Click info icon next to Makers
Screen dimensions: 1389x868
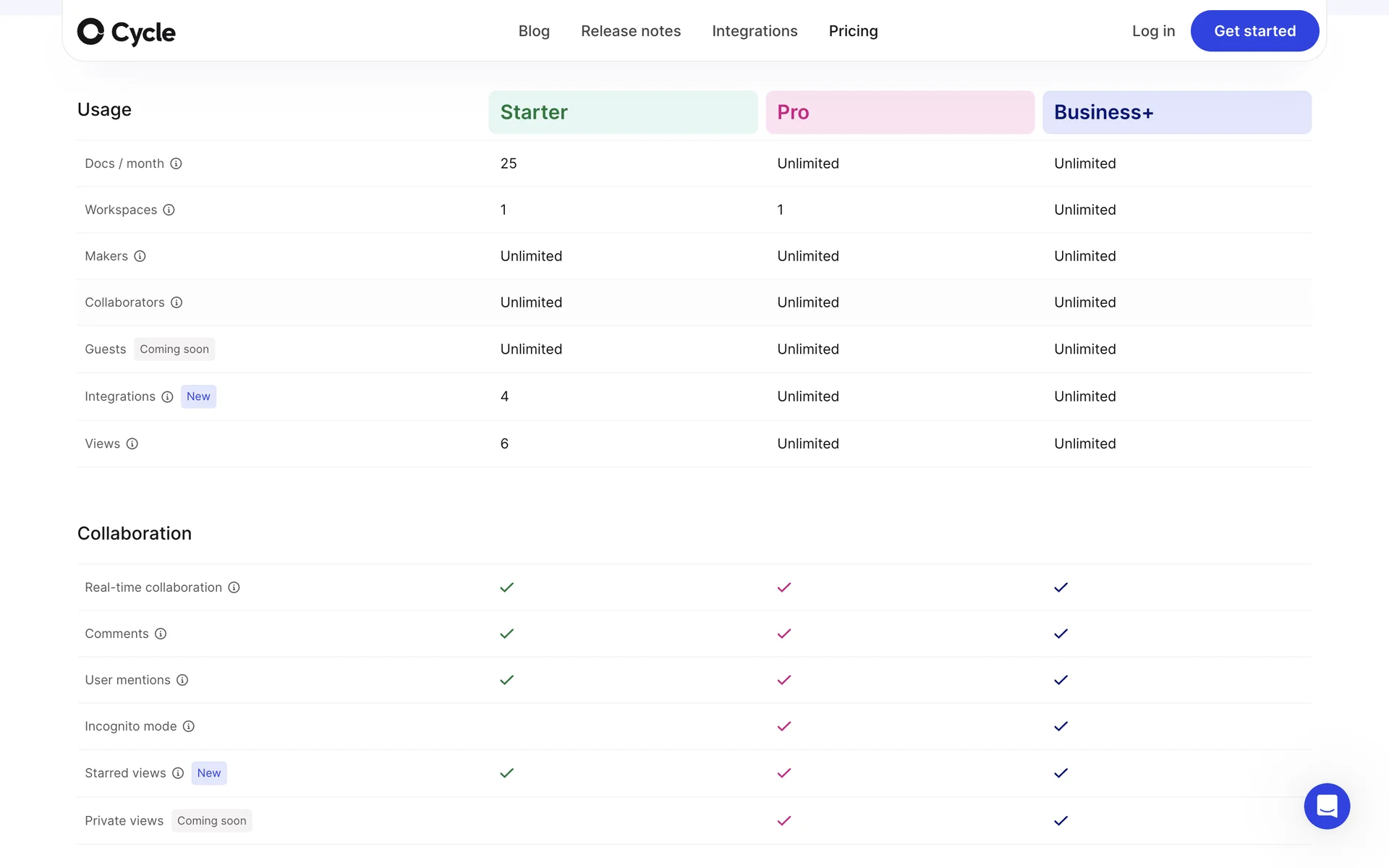(x=140, y=256)
